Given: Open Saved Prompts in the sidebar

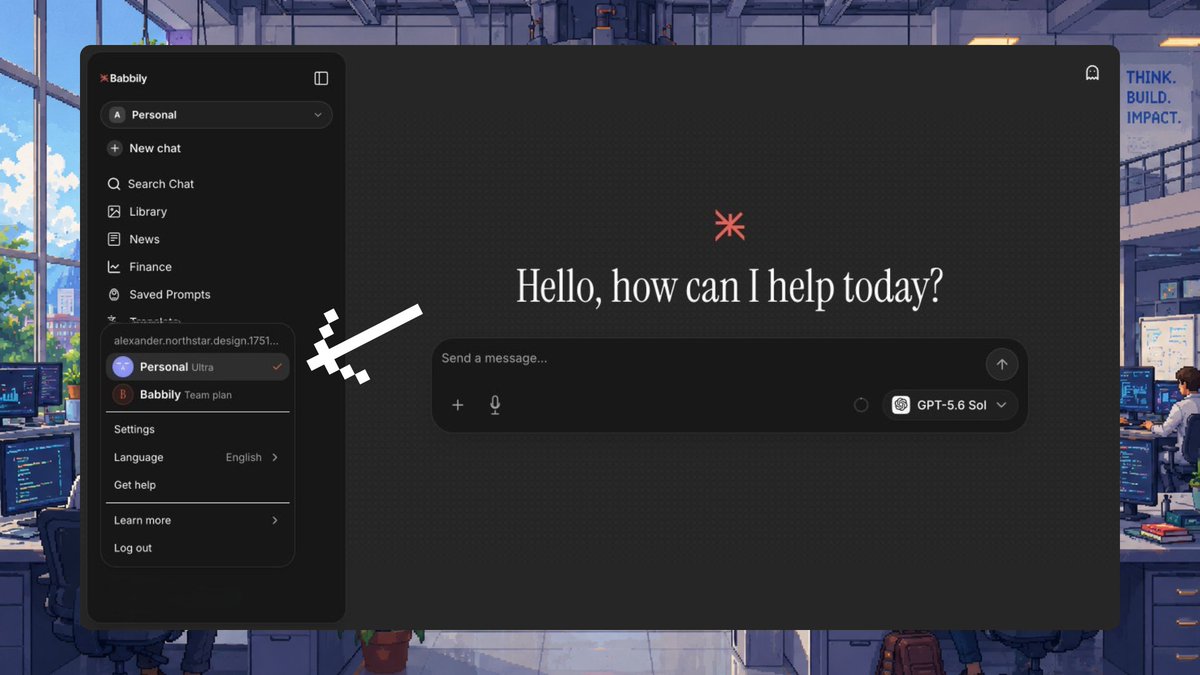Looking at the screenshot, I should click(159, 295).
